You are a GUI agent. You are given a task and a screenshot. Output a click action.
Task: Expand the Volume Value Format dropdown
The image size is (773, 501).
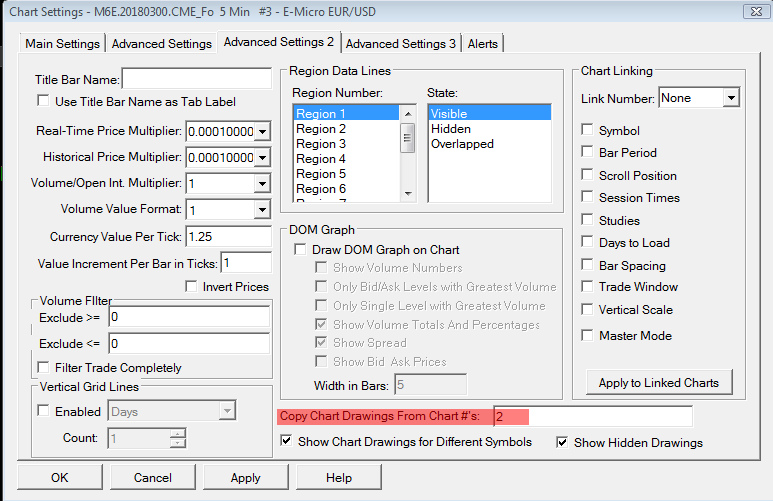coord(262,210)
